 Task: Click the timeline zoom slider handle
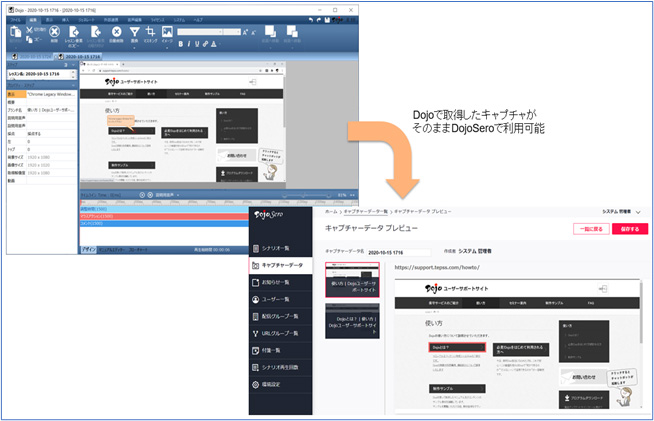(304, 195)
